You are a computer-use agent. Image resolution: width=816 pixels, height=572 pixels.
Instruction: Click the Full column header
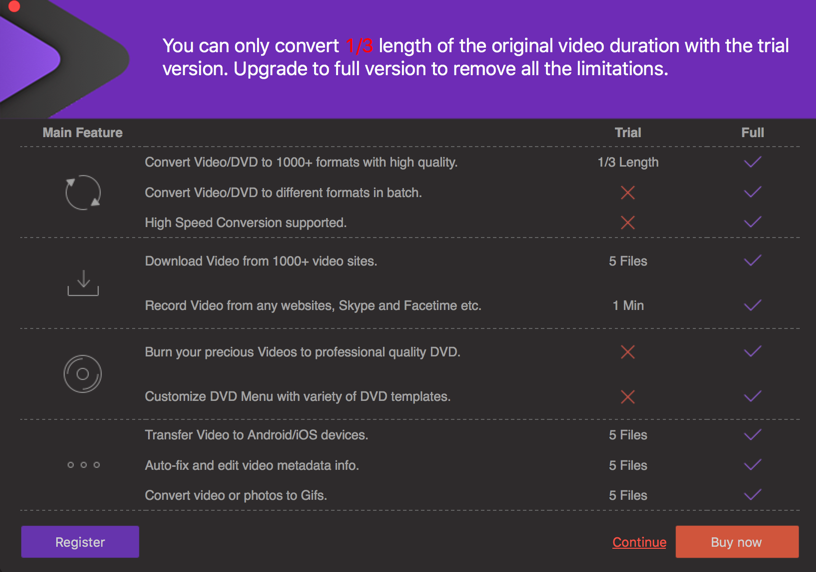pos(753,132)
